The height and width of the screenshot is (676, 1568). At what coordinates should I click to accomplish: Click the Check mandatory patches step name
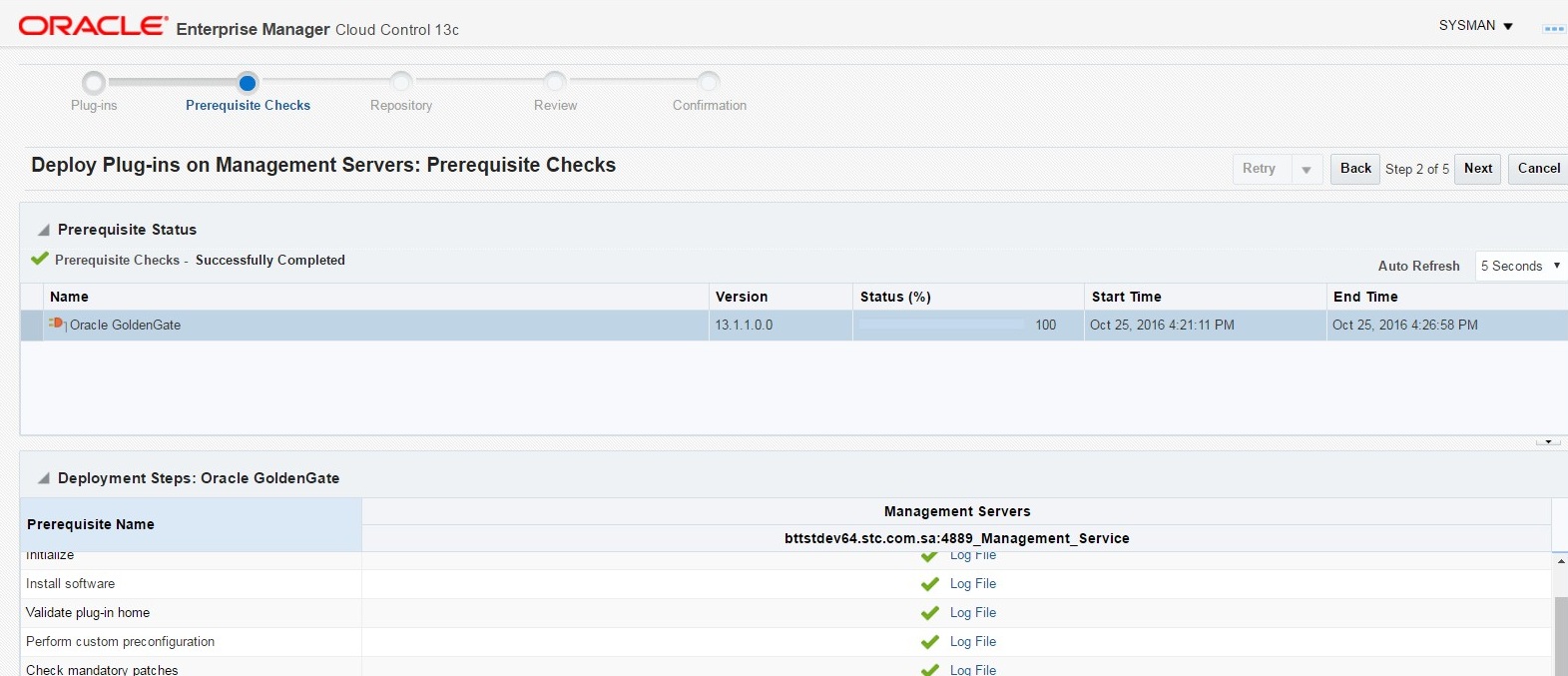click(x=102, y=670)
